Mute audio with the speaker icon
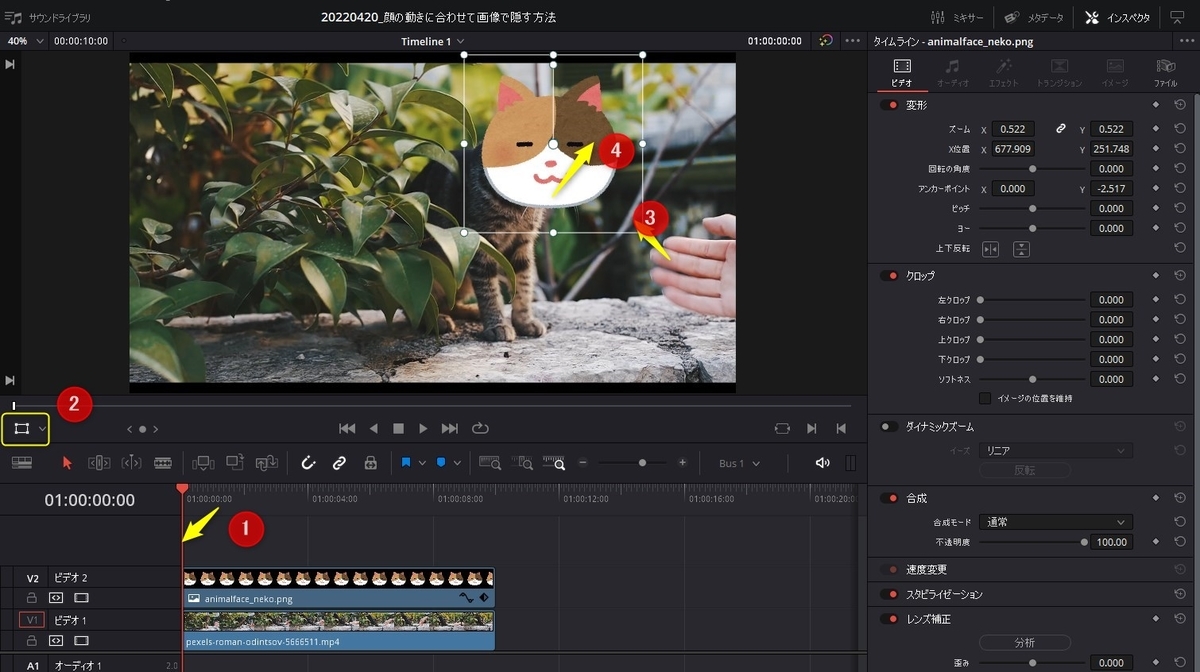The image size is (1200, 672). tap(823, 463)
